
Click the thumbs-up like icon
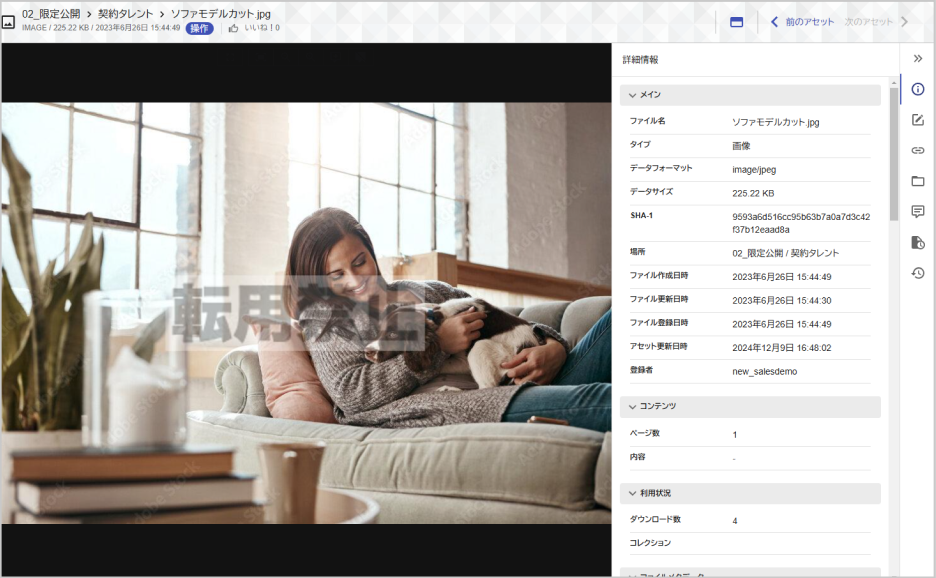[x=233, y=29]
